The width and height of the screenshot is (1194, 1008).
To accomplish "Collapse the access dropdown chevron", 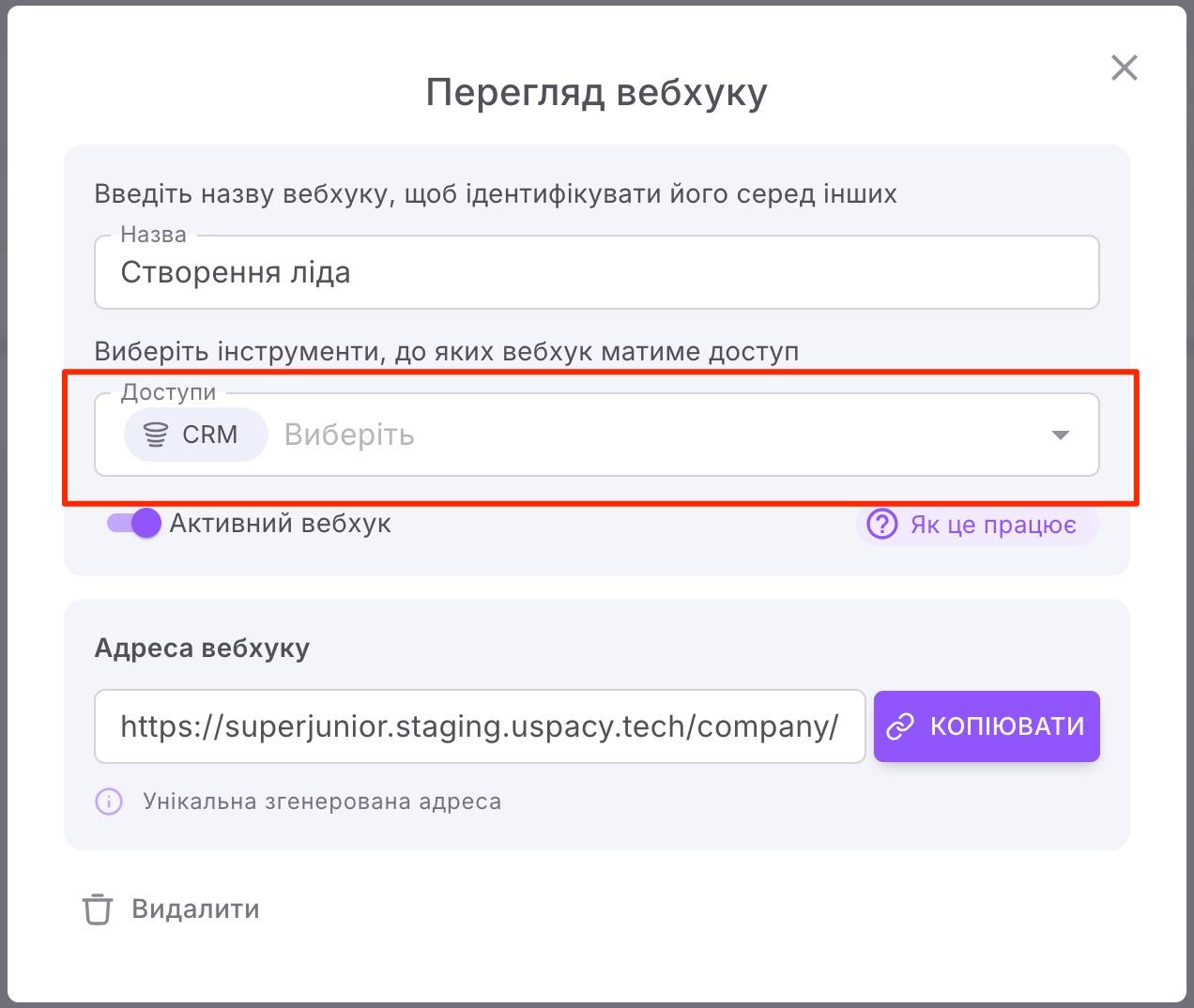I will point(1060,434).
